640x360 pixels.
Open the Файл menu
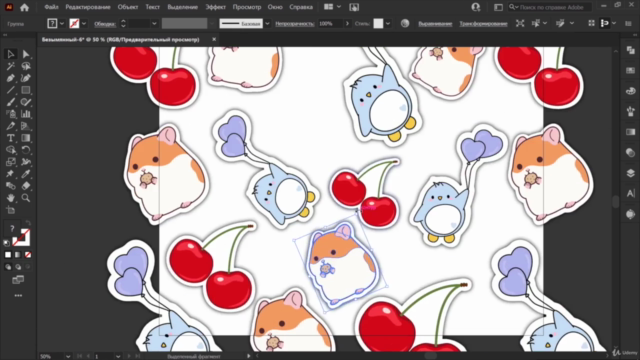coord(51,7)
